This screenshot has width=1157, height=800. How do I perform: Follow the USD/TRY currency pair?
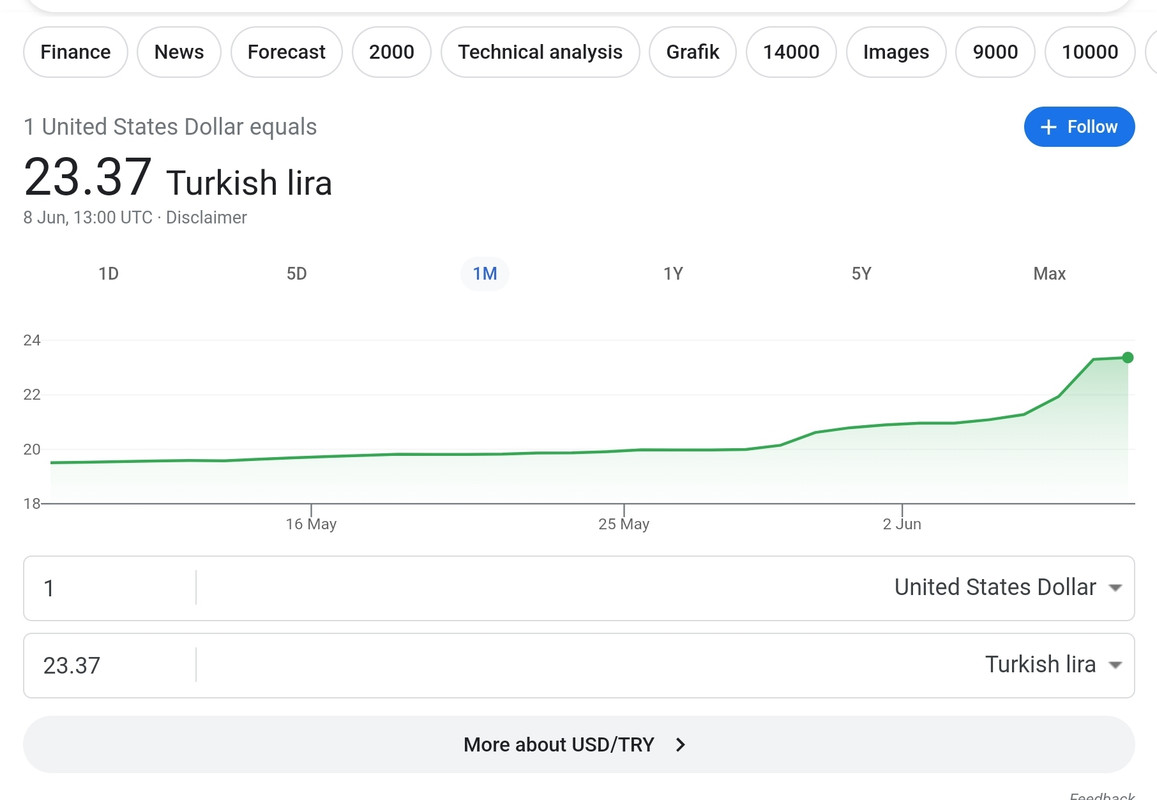[x=1079, y=127]
